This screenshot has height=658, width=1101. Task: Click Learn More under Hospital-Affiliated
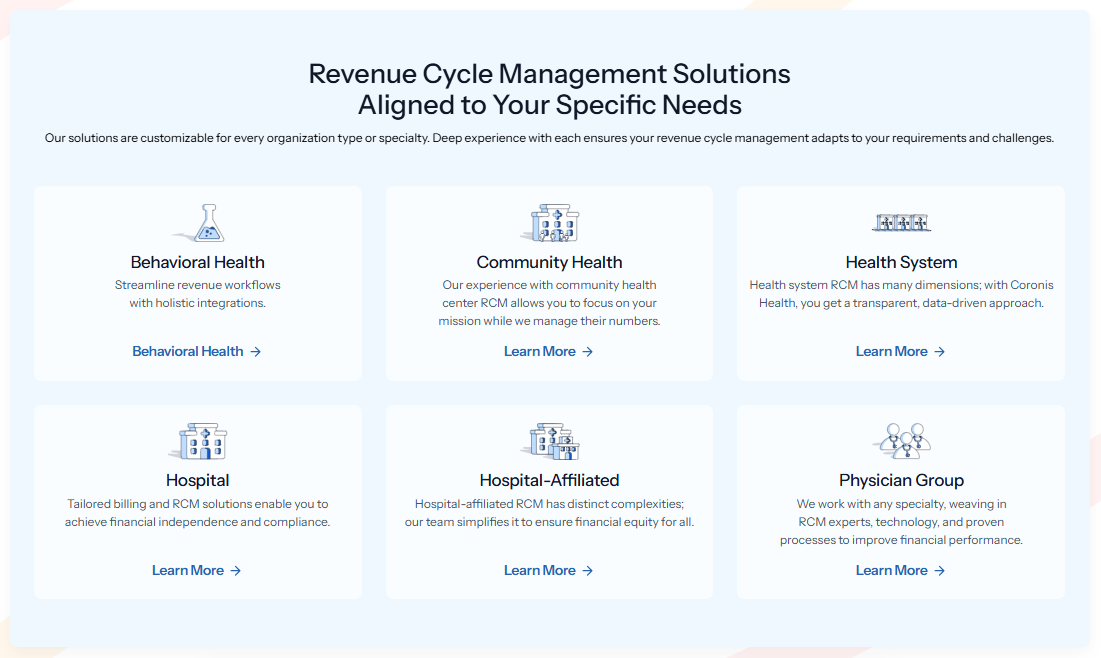point(549,570)
